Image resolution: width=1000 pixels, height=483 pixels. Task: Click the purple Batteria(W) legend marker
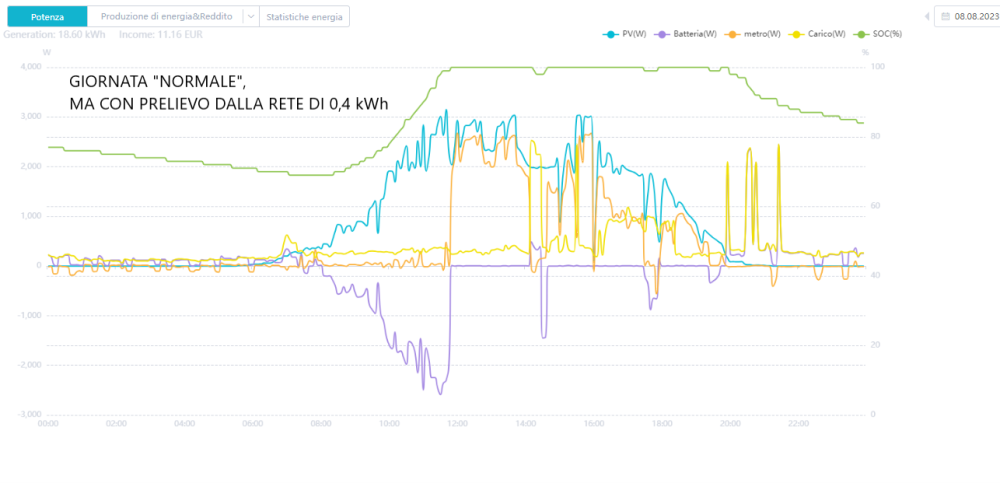coord(661,34)
